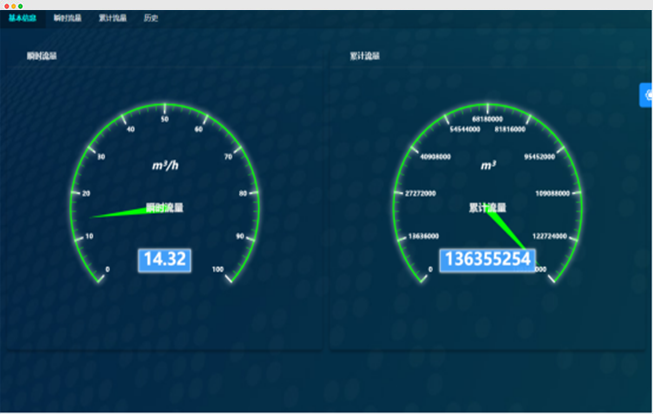653x414 pixels.
Task: Select the 历史 tab
Action: click(x=150, y=18)
